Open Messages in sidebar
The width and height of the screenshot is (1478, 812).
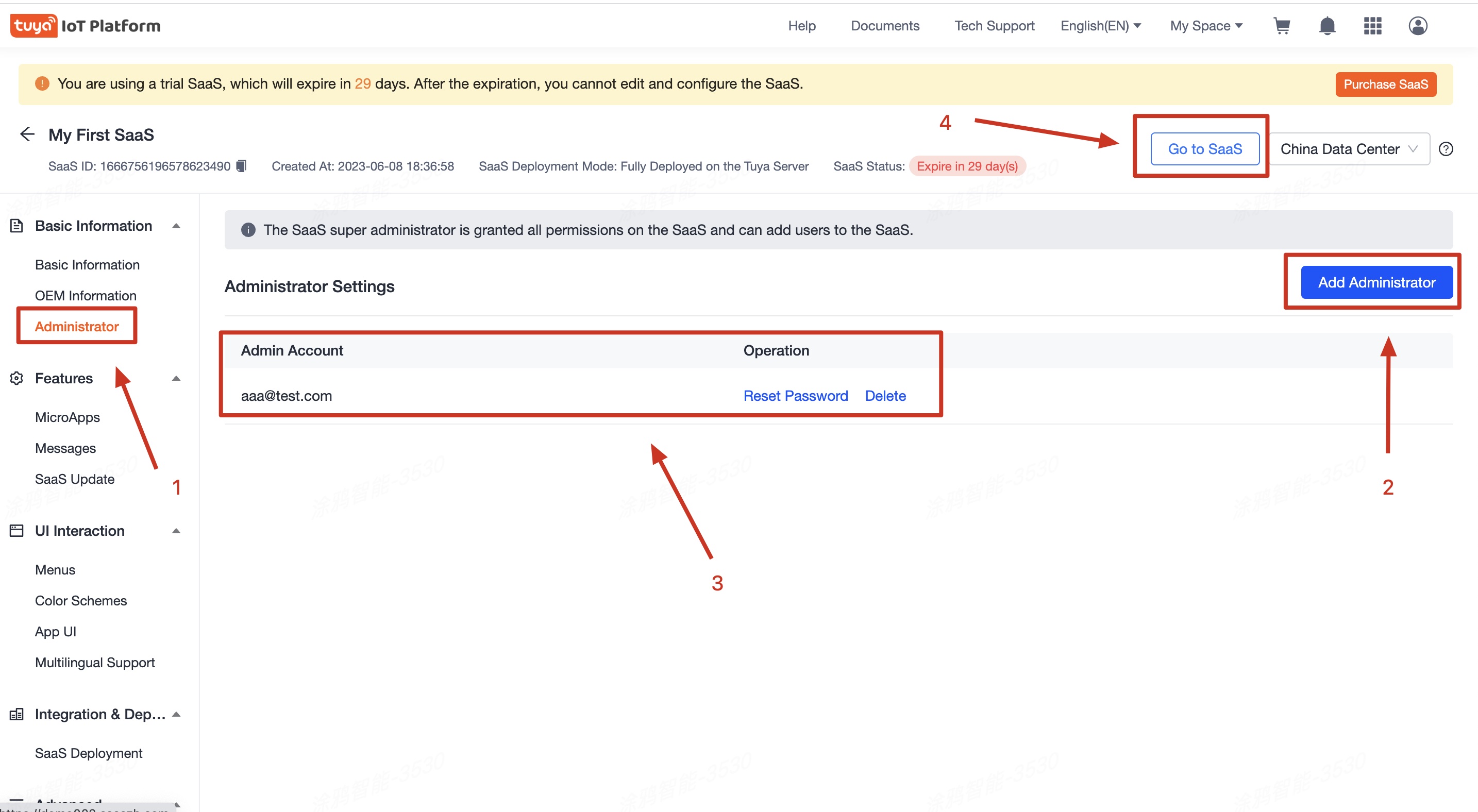(65, 448)
